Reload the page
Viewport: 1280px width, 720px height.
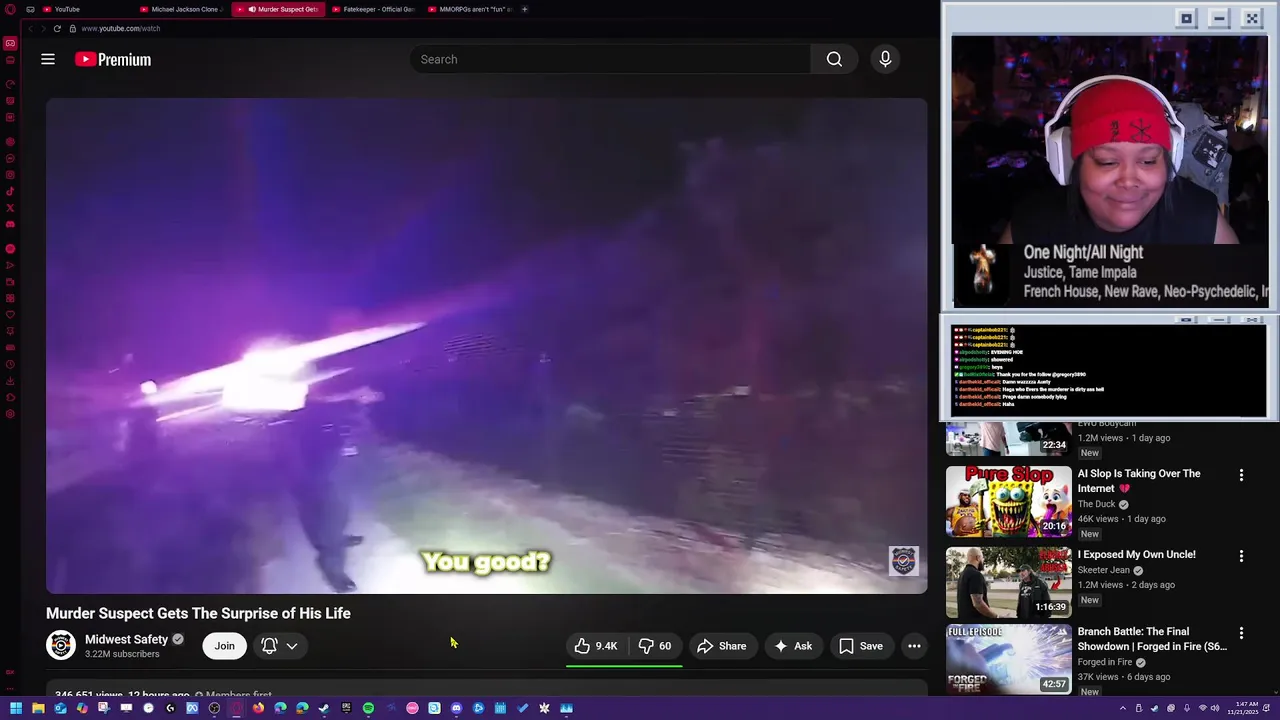click(57, 28)
